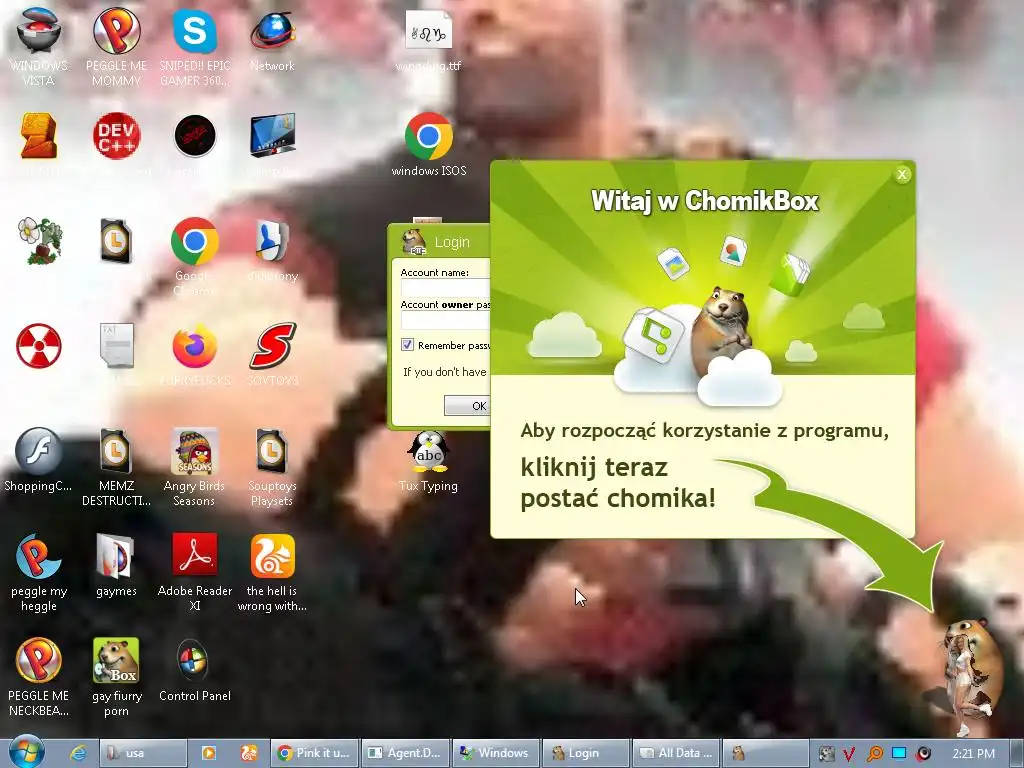Click the orange media player taskbar icon
The width and height of the screenshot is (1024, 768).
(x=209, y=753)
